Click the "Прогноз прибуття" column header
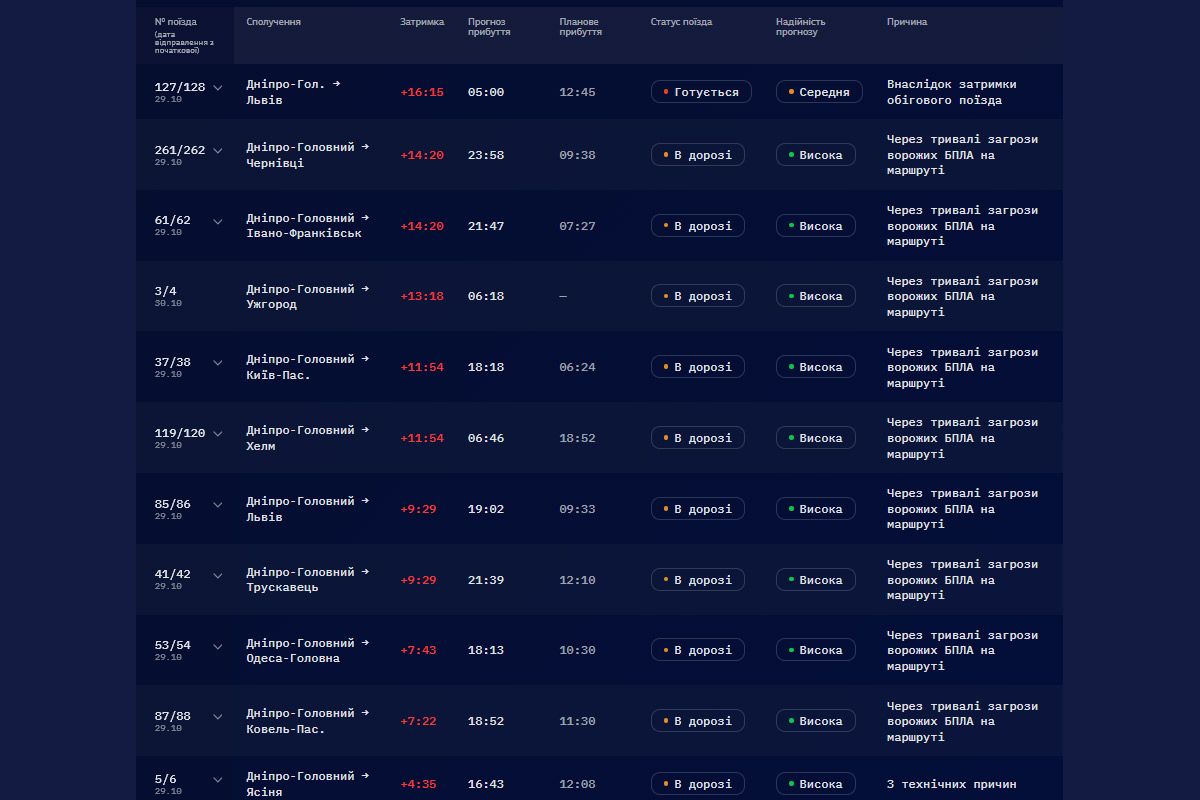 (x=489, y=27)
